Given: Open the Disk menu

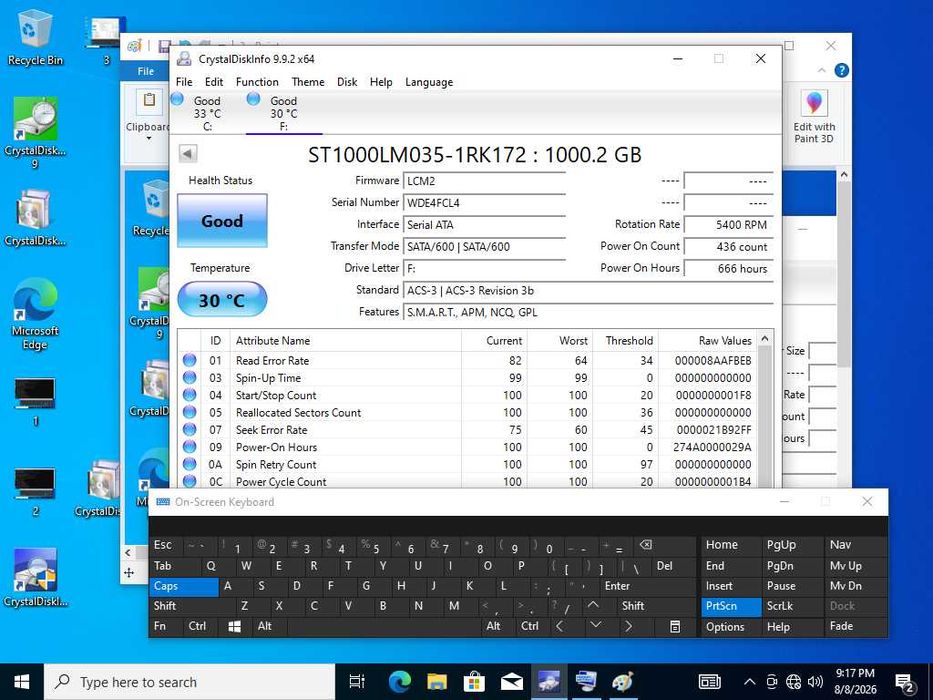Looking at the screenshot, I should click(347, 82).
